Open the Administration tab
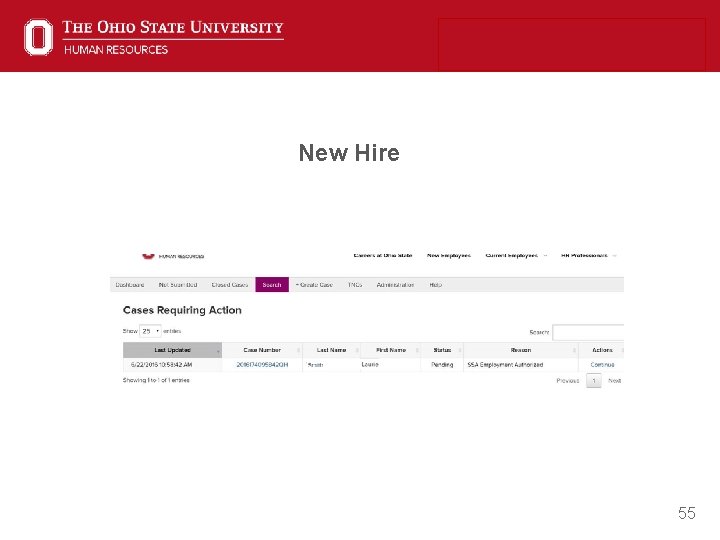 [395, 285]
